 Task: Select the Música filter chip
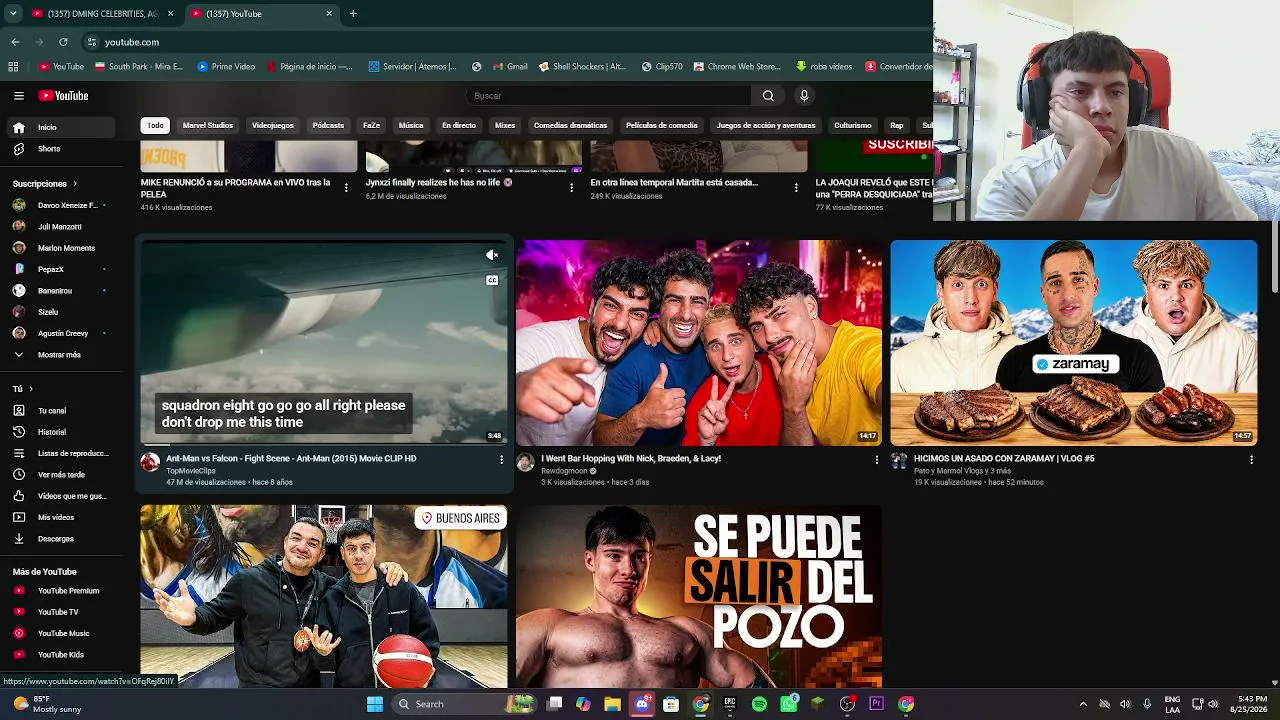click(411, 125)
